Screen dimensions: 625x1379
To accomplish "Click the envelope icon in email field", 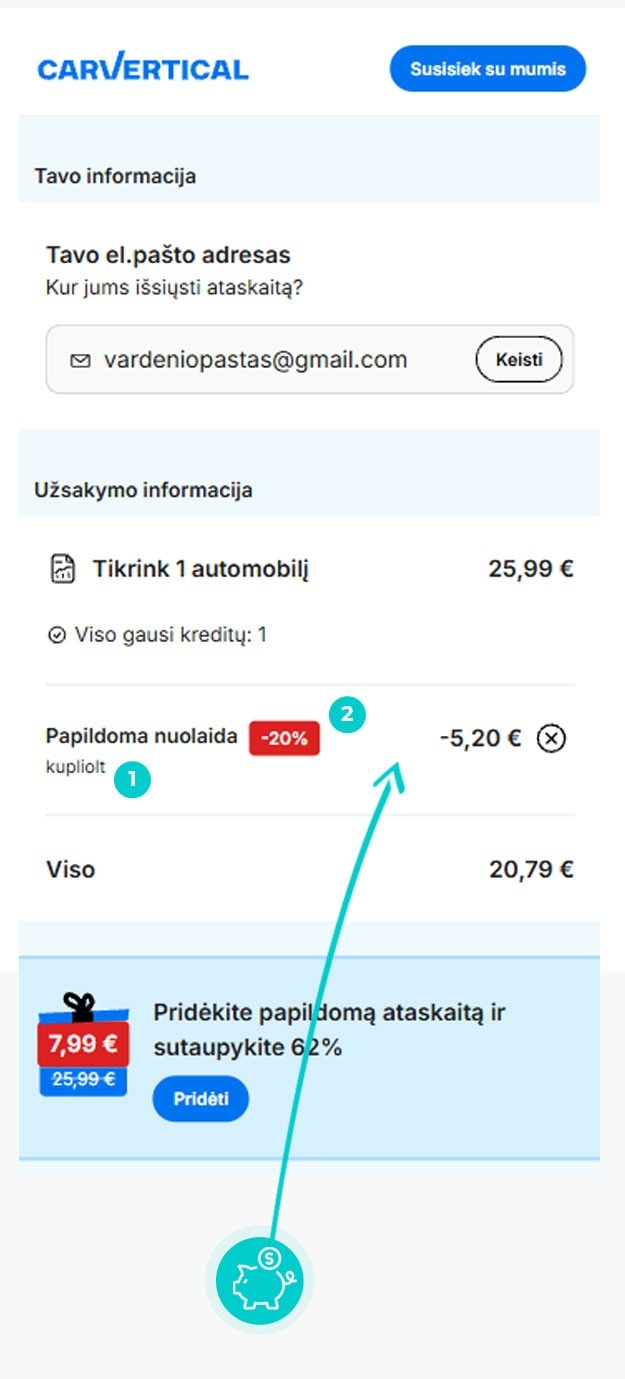I will 80,360.
